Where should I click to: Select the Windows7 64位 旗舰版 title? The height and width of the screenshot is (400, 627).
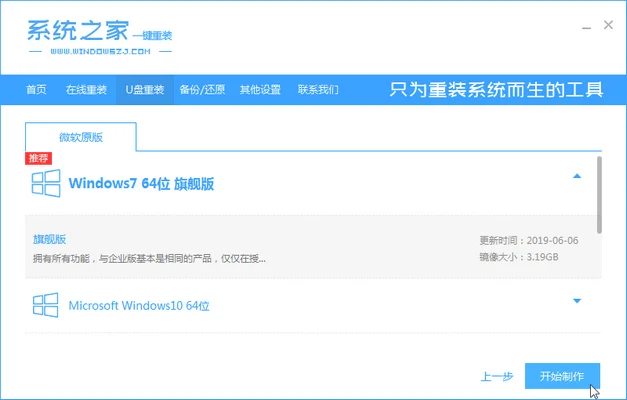[142, 184]
